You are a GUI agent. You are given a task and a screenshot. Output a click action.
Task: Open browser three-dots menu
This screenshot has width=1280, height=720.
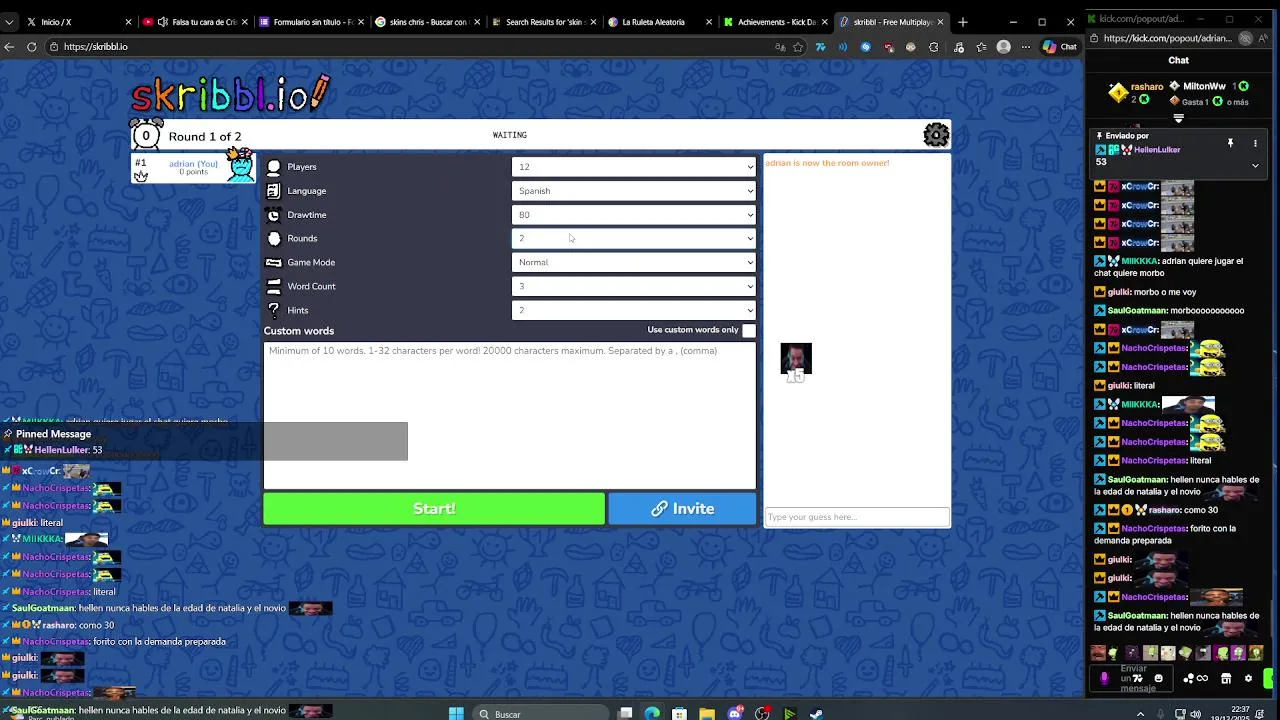(x=1025, y=47)
